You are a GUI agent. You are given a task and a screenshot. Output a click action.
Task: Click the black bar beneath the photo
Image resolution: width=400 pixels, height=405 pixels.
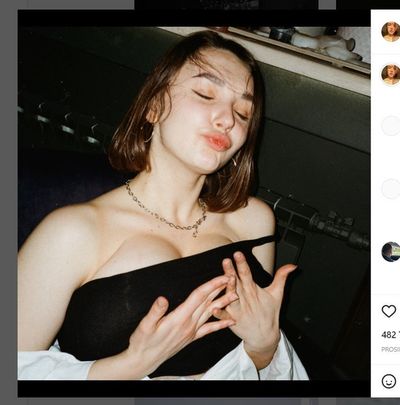coord(194,389)
